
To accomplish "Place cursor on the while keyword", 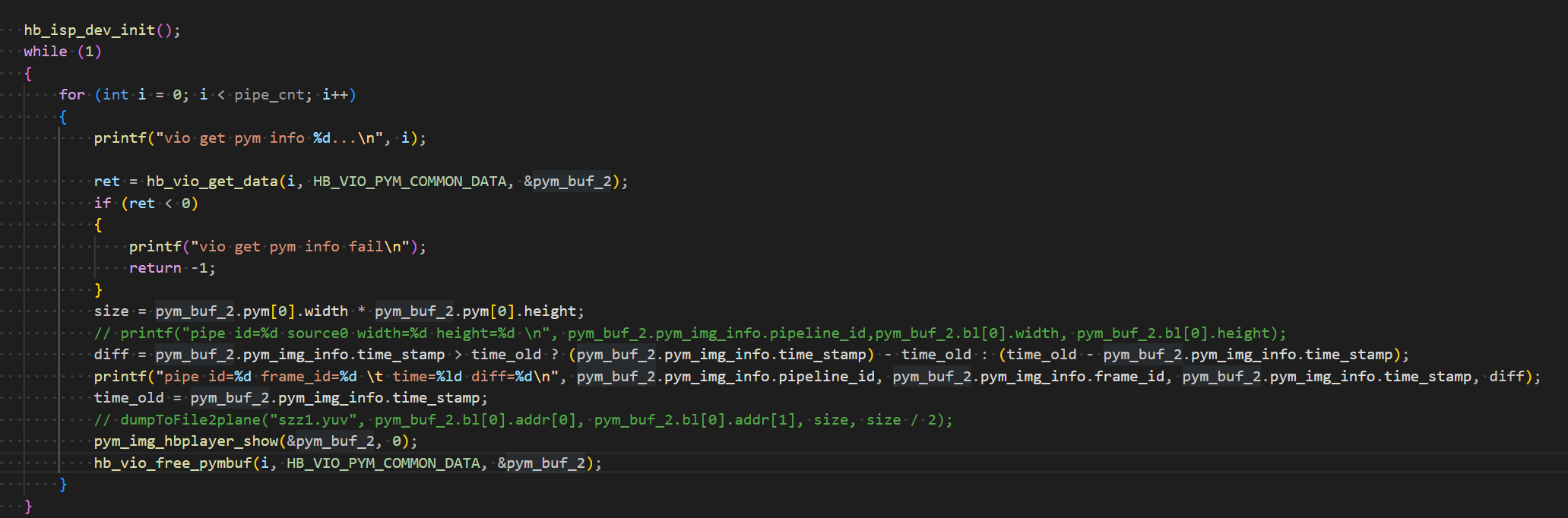I will pyautogui.click(x=45, y=52).
